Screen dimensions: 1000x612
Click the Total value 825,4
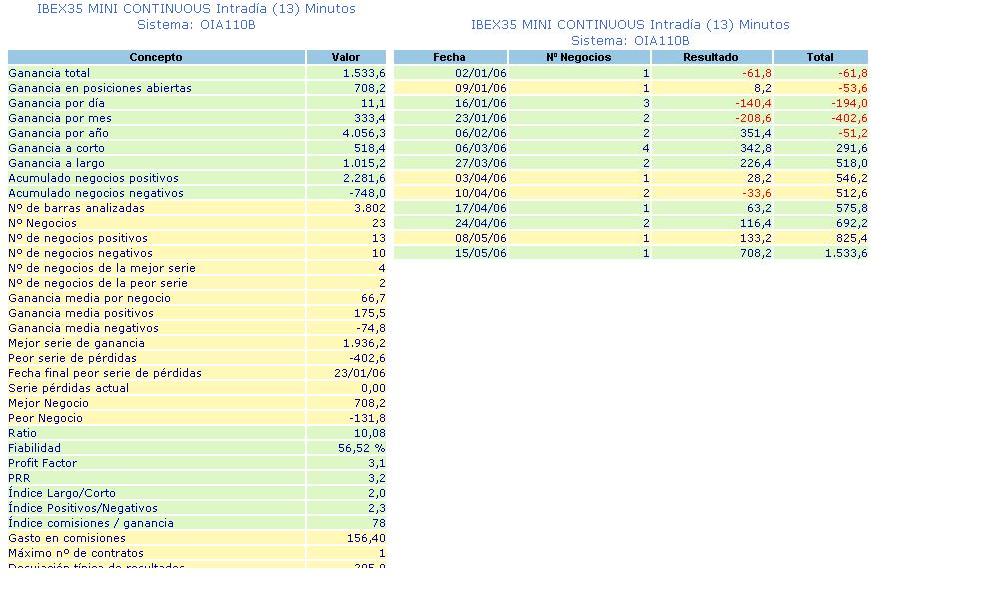(851, 238)
